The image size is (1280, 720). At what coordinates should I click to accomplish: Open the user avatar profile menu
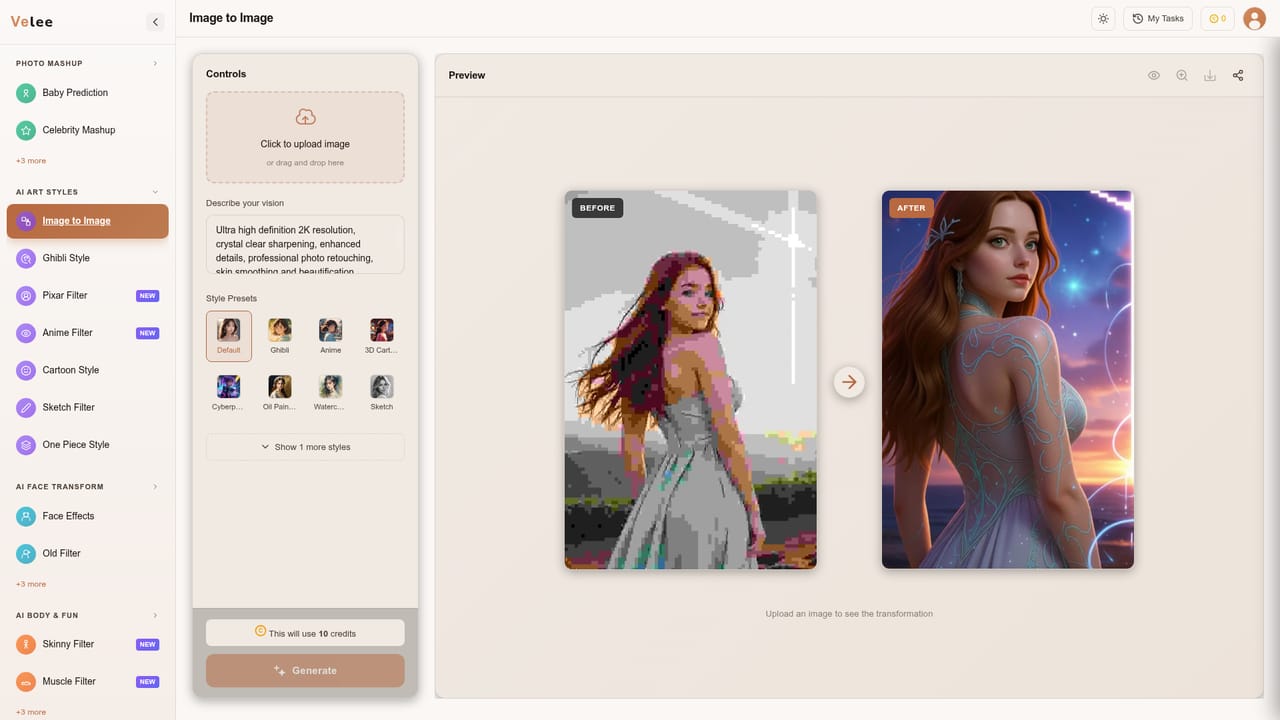(1254, 18)
